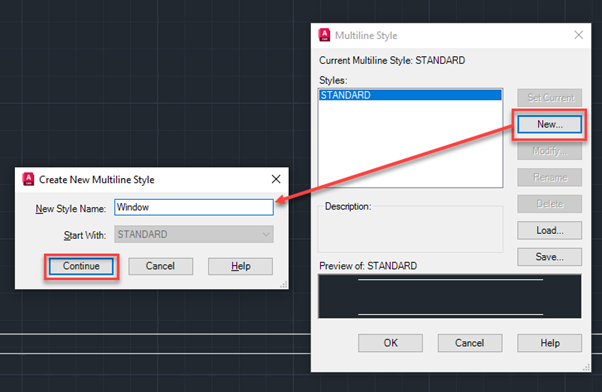602x392 pixels.
Task: Click the Modify... button
Action: [549, 151]
